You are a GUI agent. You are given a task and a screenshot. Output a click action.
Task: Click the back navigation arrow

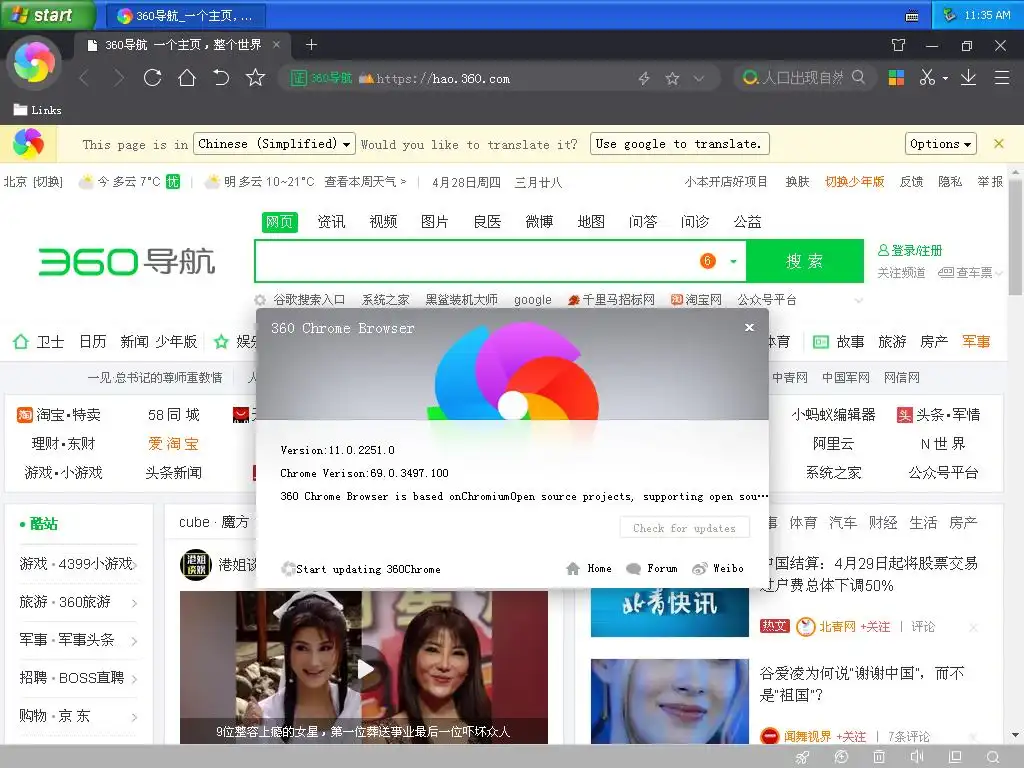tap(84, 78)
